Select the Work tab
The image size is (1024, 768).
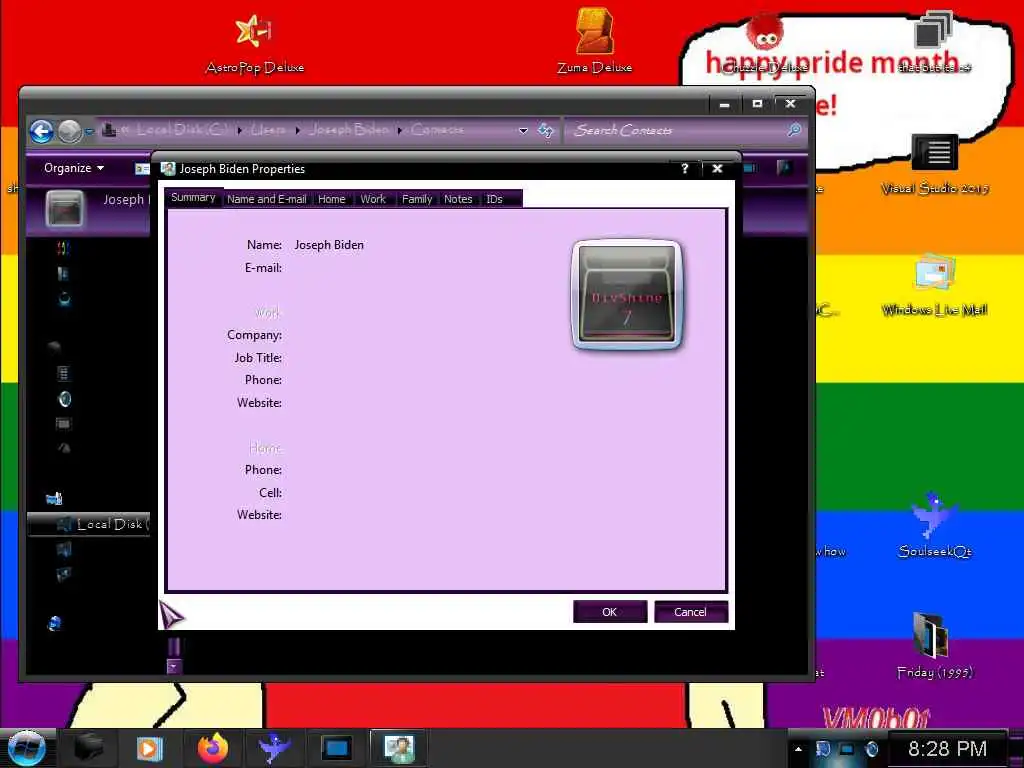pyautogui.click(x=373, y=199)
